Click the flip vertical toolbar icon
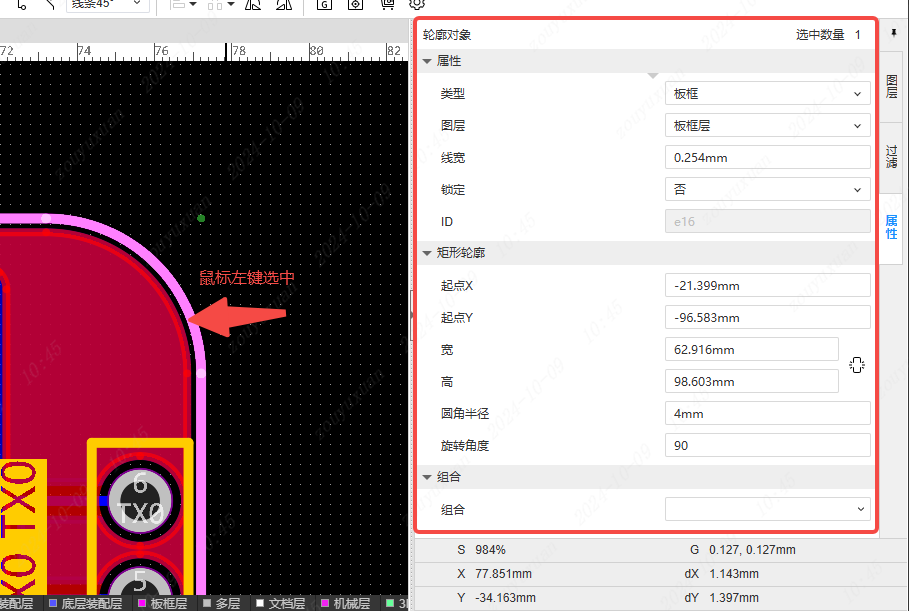 pos(283,5)
